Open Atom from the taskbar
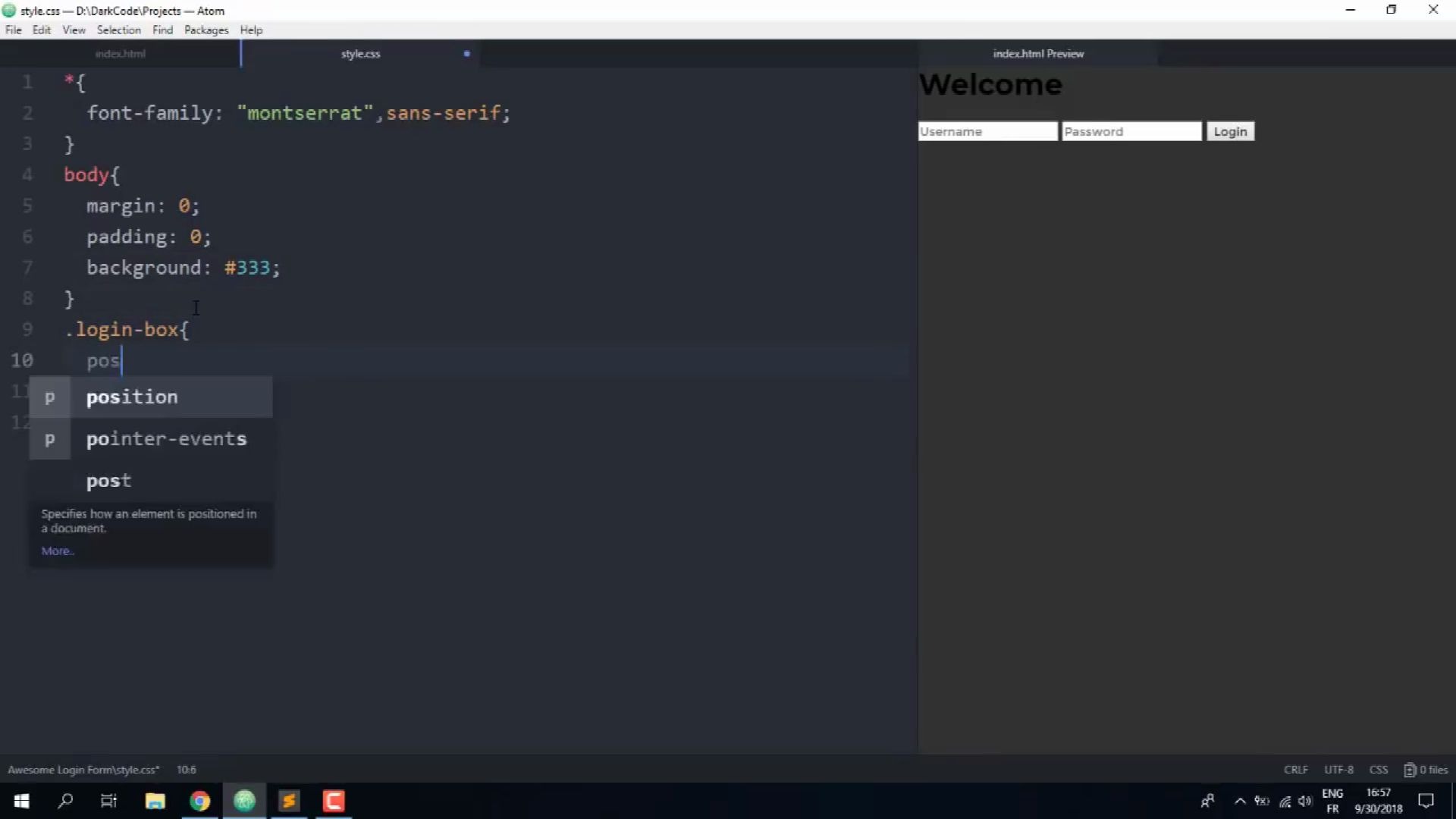 point(244,800)
